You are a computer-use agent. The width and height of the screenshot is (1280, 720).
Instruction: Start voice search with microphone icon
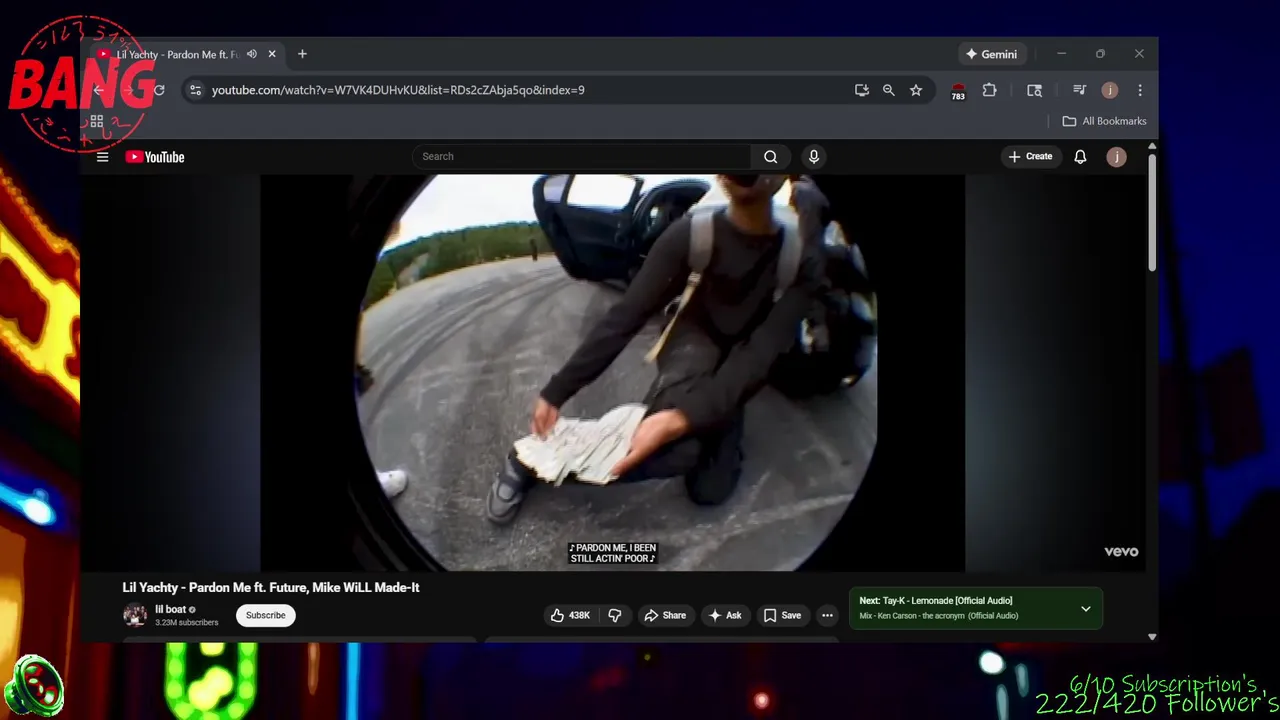click(814, 157)
